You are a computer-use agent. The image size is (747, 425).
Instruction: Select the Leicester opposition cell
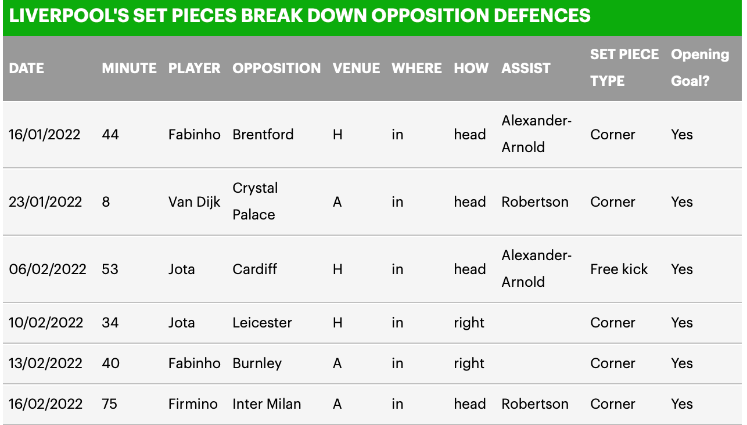point(262,323)
